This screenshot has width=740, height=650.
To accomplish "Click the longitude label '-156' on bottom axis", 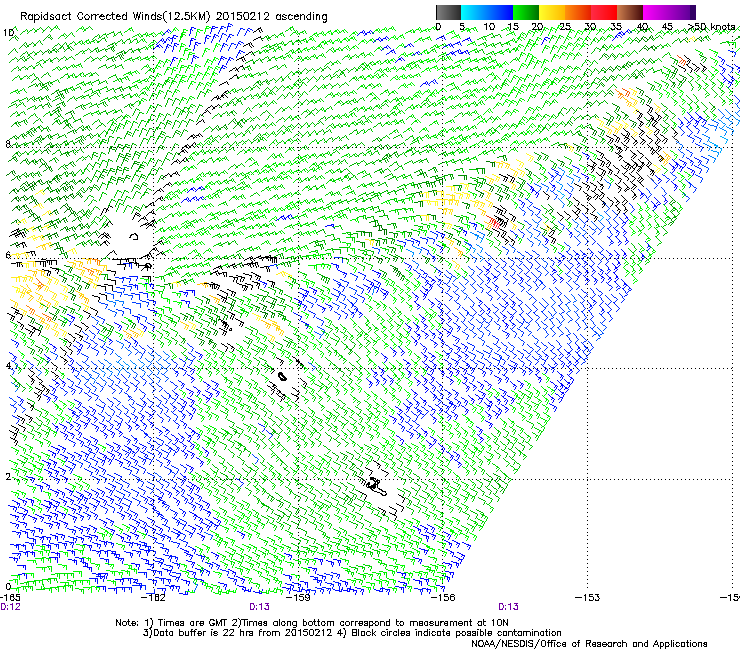I will pos(443,598).
